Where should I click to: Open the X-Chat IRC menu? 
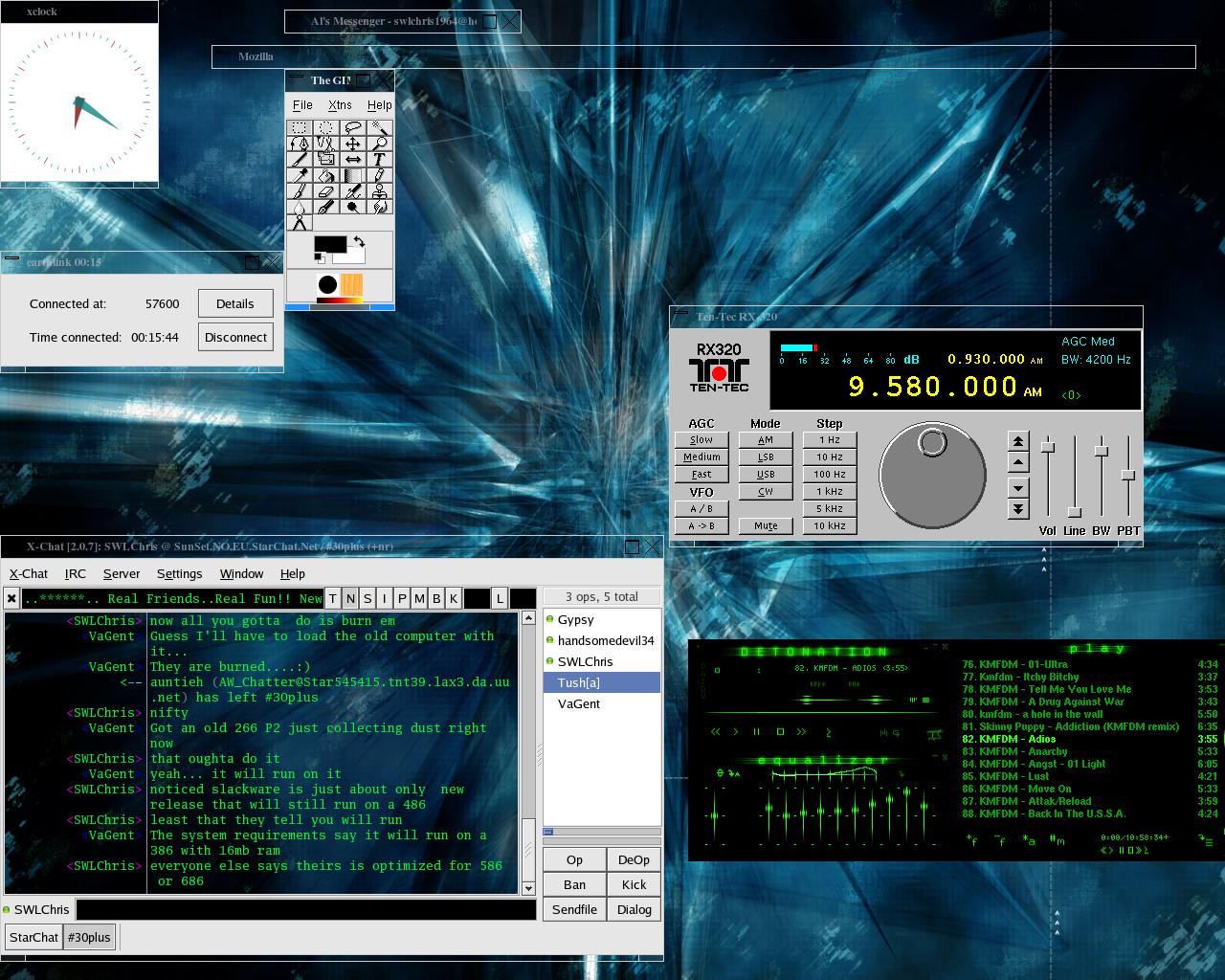76,573
